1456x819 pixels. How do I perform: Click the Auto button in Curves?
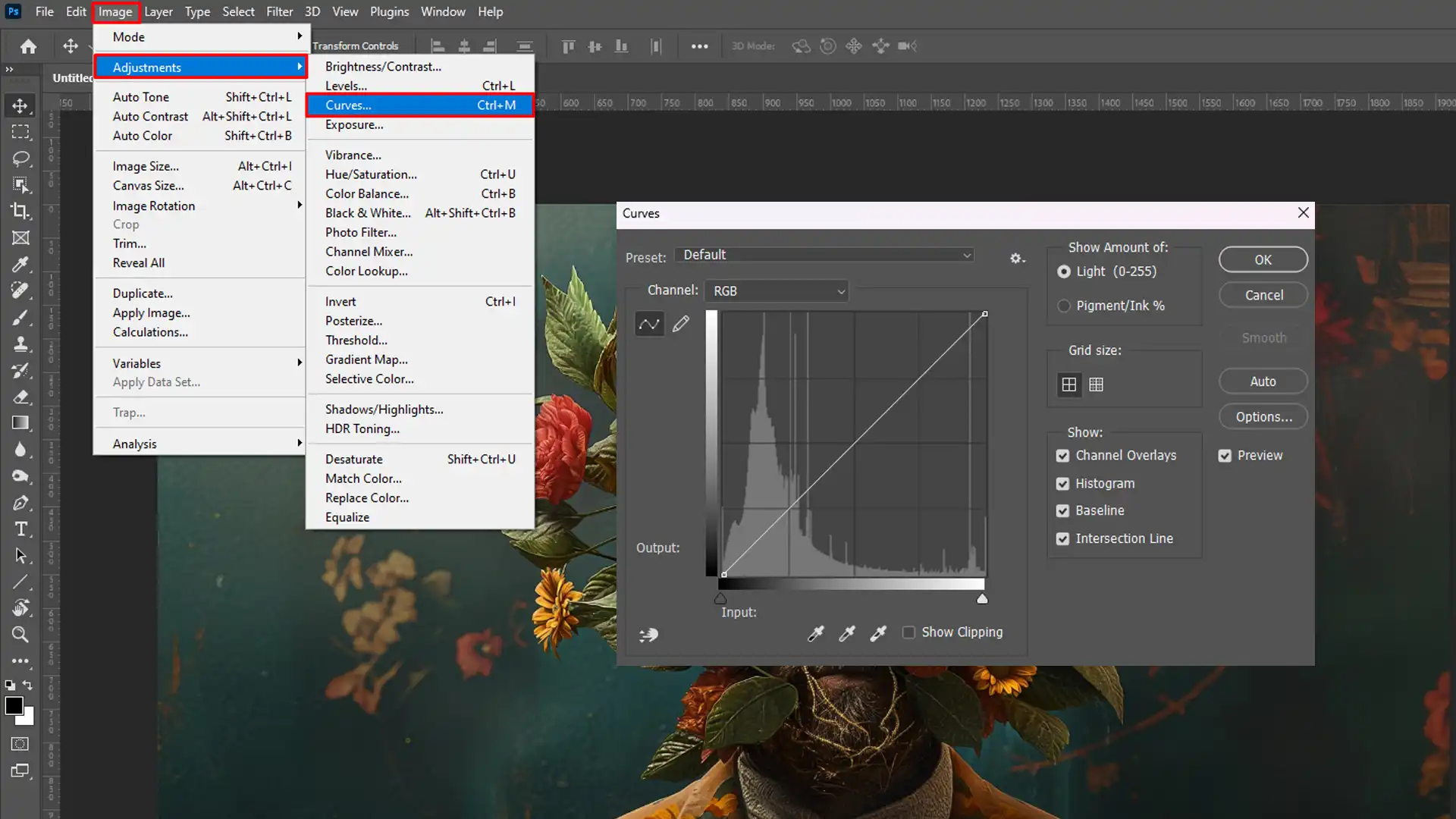(1263, 381)
